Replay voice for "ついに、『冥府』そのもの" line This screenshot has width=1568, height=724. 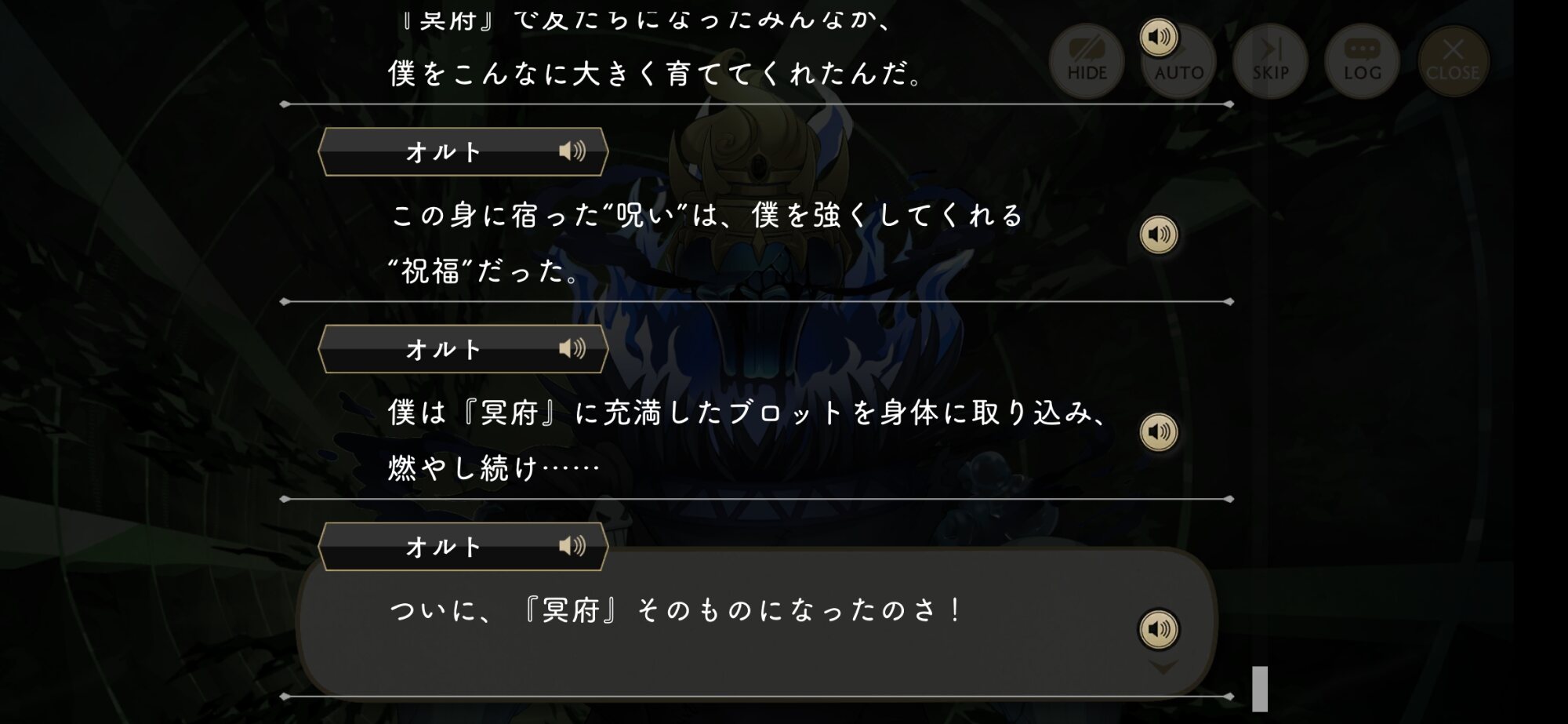pyautogui.click(x=1159, y=629)
